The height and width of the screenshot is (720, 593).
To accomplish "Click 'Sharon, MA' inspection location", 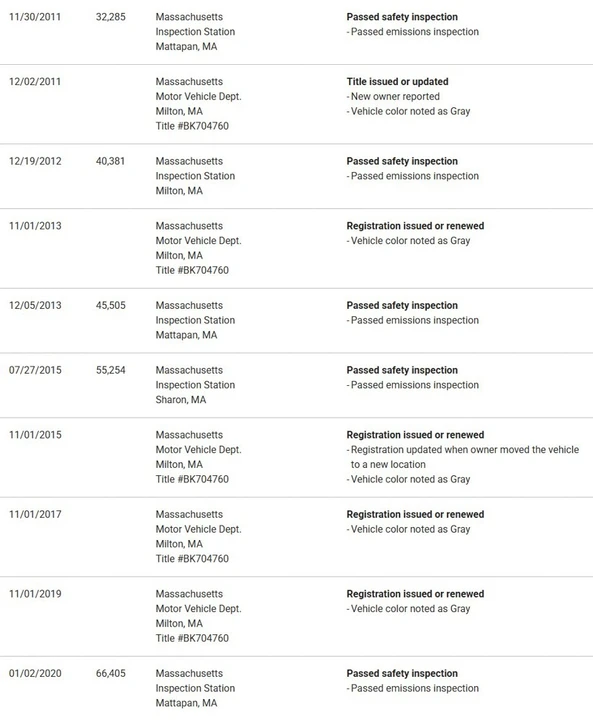I will click(181, 400).
